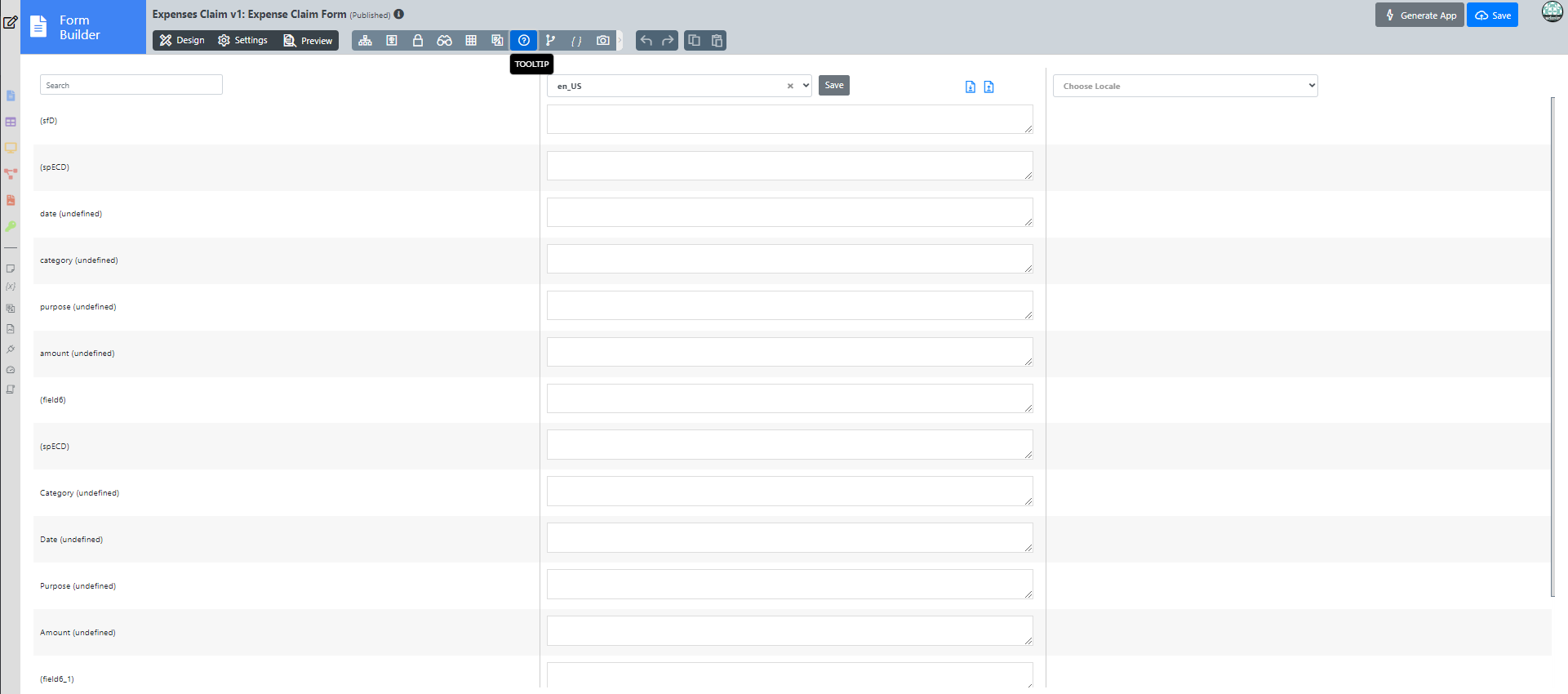Screen dimensions: 1568x694
Task: Expand the toolbar with the small arrow
Action: [x=620, y=41]
